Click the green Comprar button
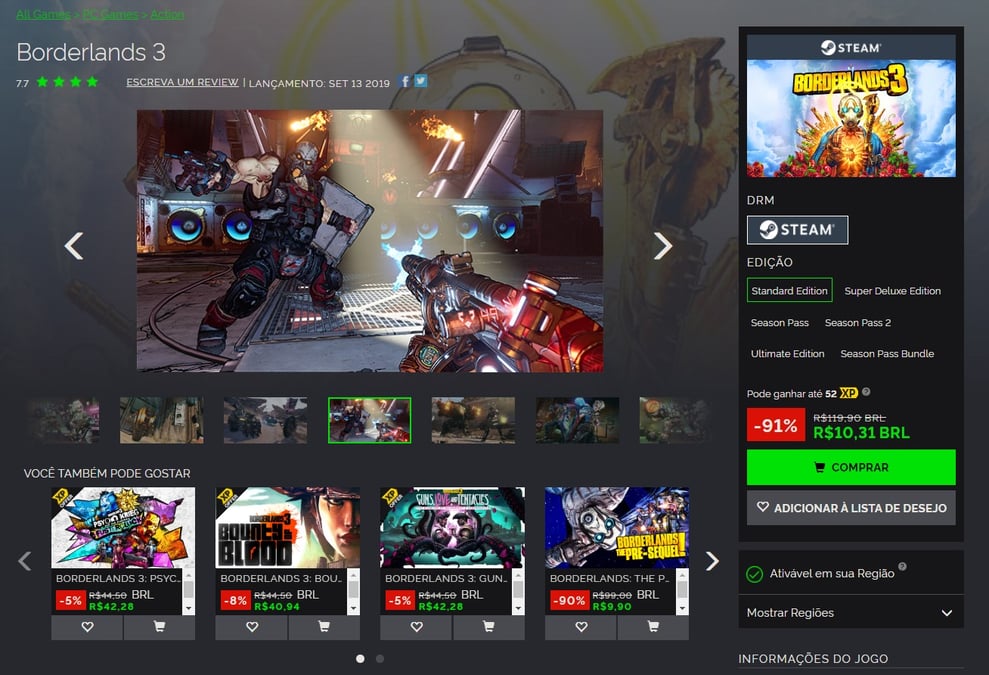The height and width of the screenshot is (675, 989). [x=851, y=467]
